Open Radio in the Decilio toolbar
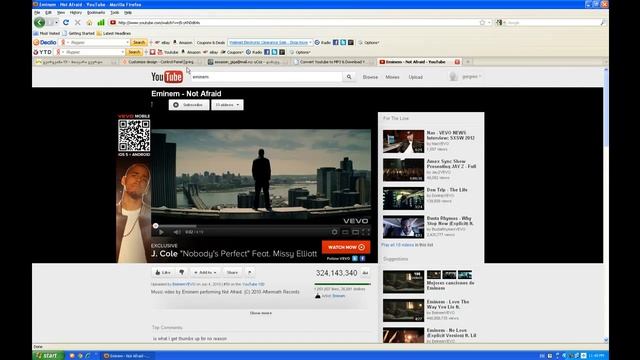640x360 pixels. click(x=322, y=42)
